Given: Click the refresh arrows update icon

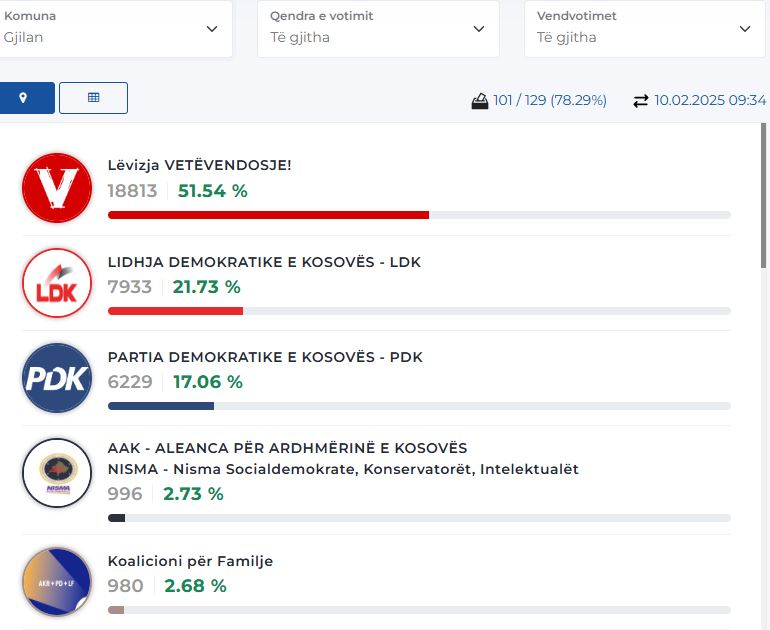Looking at the screenshot, I should (640, 101).
